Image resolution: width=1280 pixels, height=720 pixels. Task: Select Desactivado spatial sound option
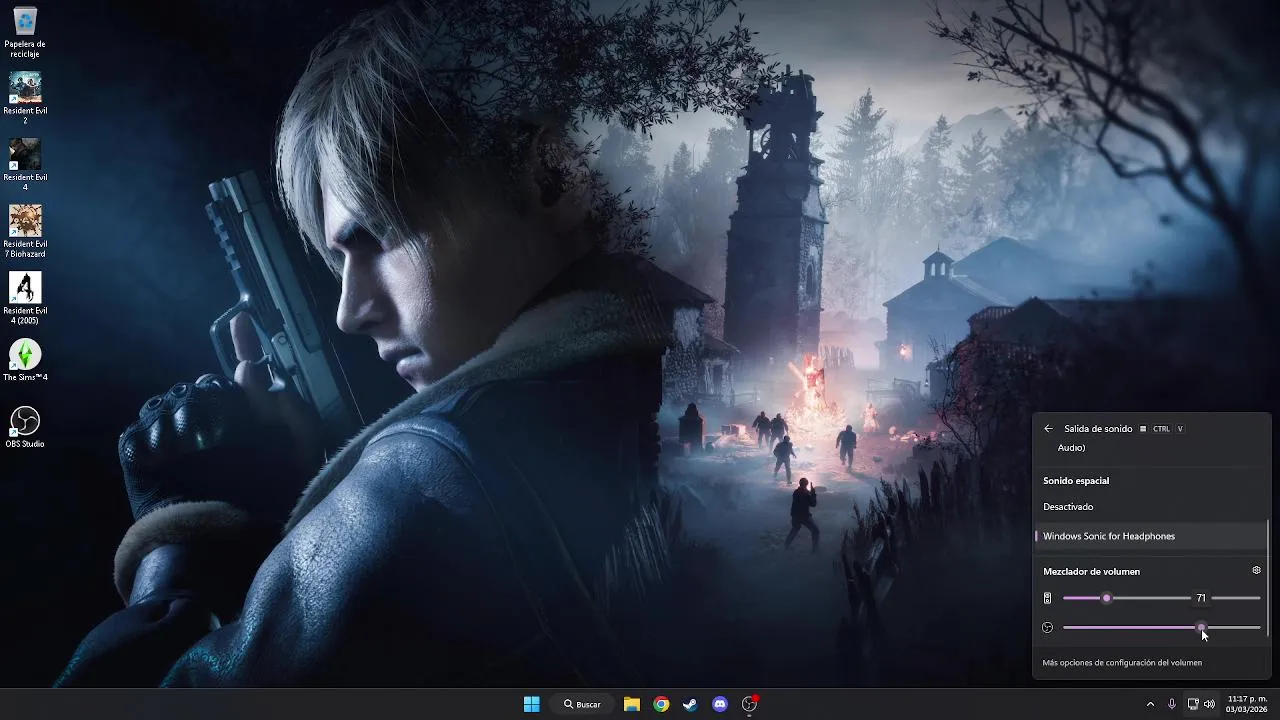point(1150,507)
